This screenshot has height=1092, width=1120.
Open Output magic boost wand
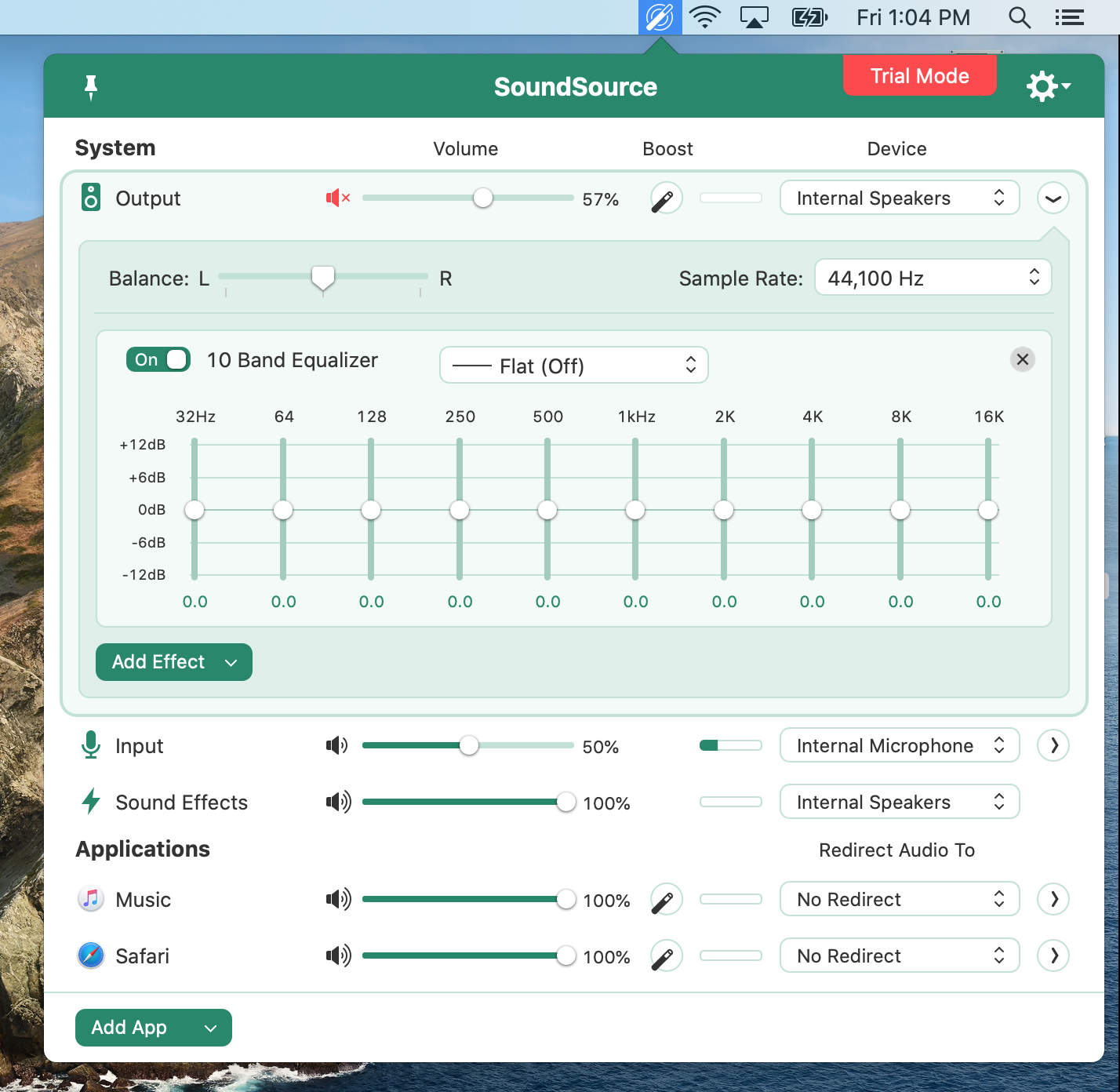(x=666, y=198)
